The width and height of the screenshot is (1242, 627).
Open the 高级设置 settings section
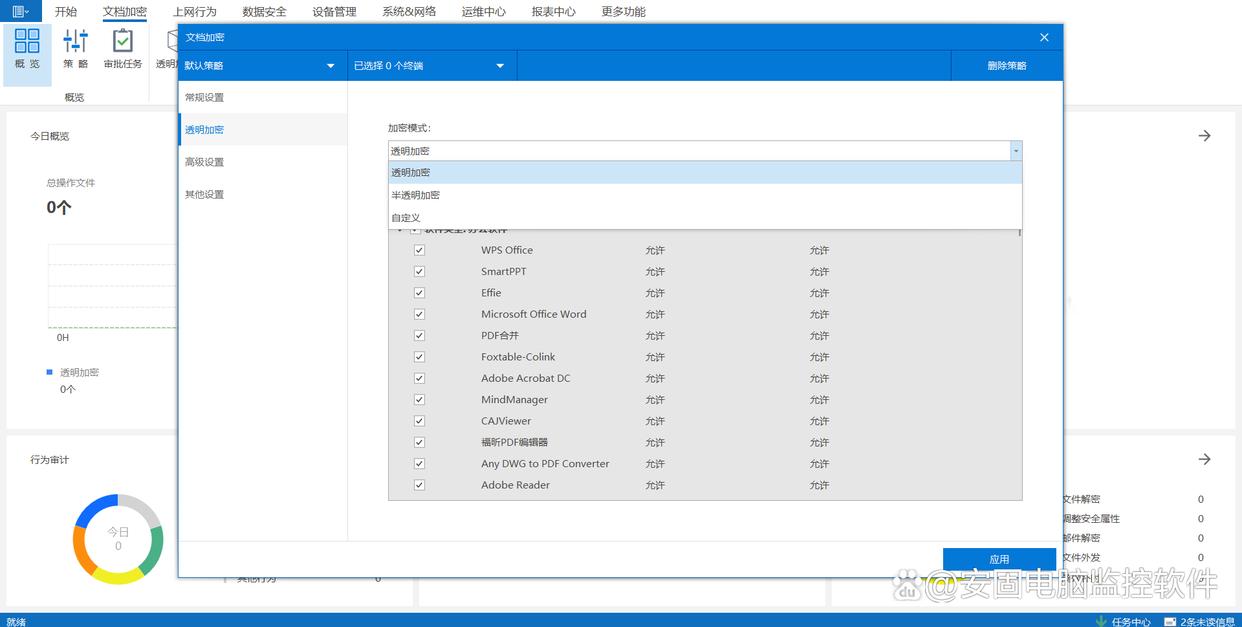(x=204, y=162)
